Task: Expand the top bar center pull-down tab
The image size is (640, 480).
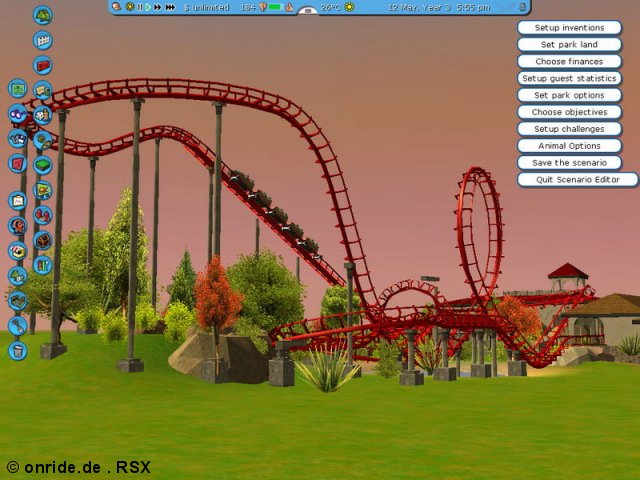Action: tap(308, 11)
